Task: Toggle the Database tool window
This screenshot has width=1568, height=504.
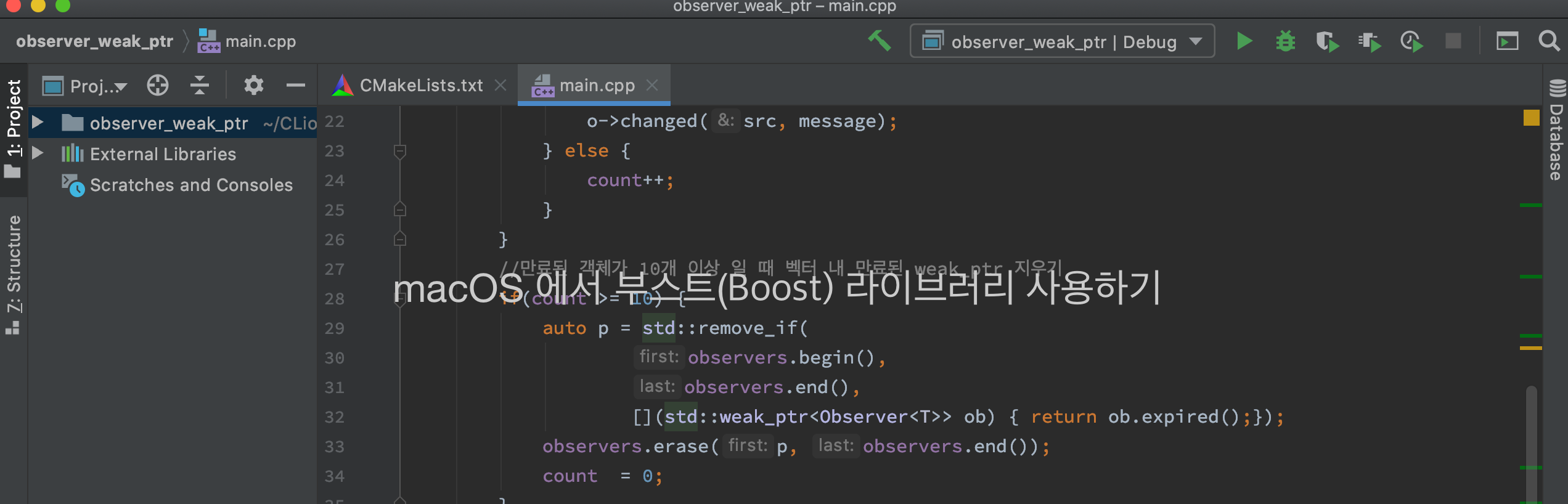Action: pyautogui.click(x=1556, y=130)
